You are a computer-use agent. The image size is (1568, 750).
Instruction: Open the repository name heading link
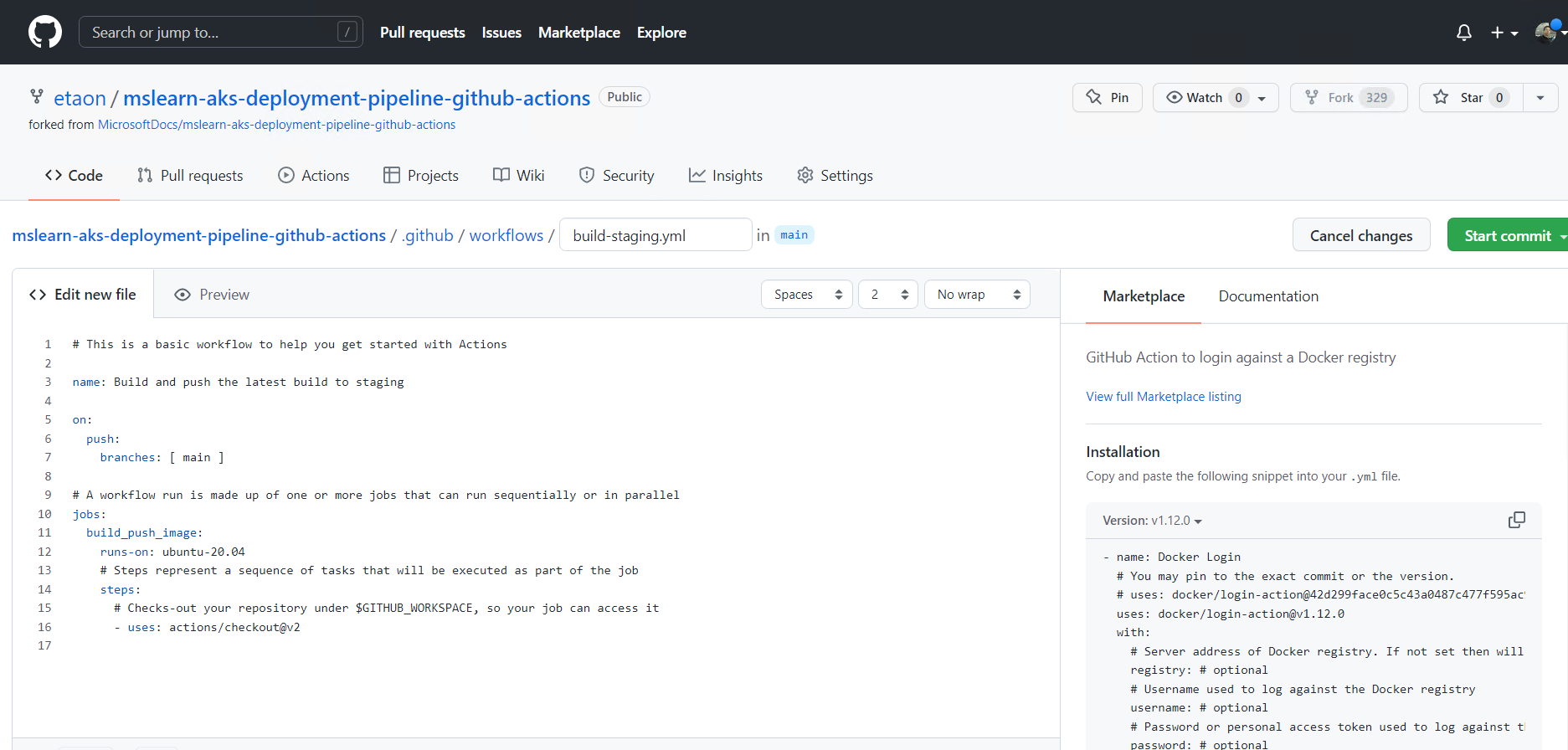coord(357,98)
